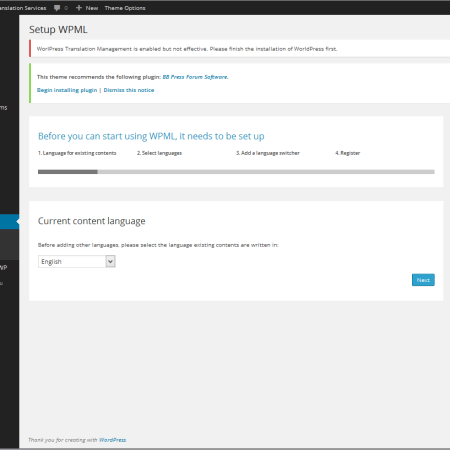This screenshot has height=450, width=450.
Task: Go to step 3 Add a language switcher
Action: point(268,153)
